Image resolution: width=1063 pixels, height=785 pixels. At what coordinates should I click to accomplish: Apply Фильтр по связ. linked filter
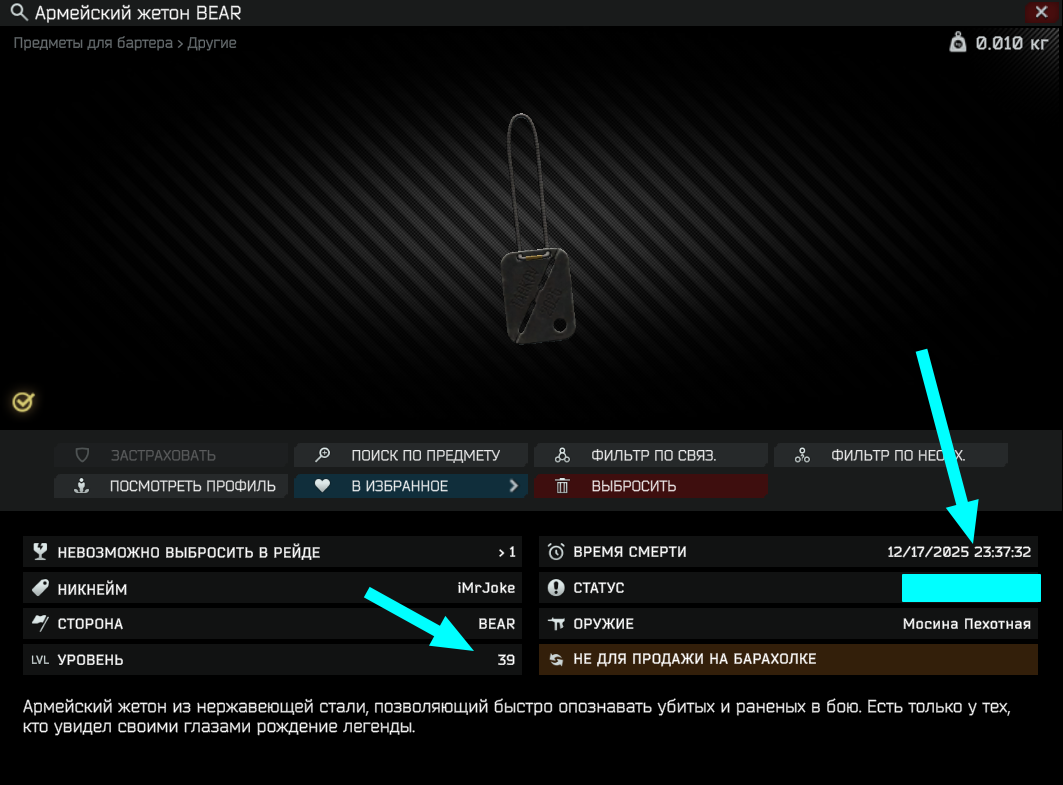pyautogui.click(x=651, y=455)
